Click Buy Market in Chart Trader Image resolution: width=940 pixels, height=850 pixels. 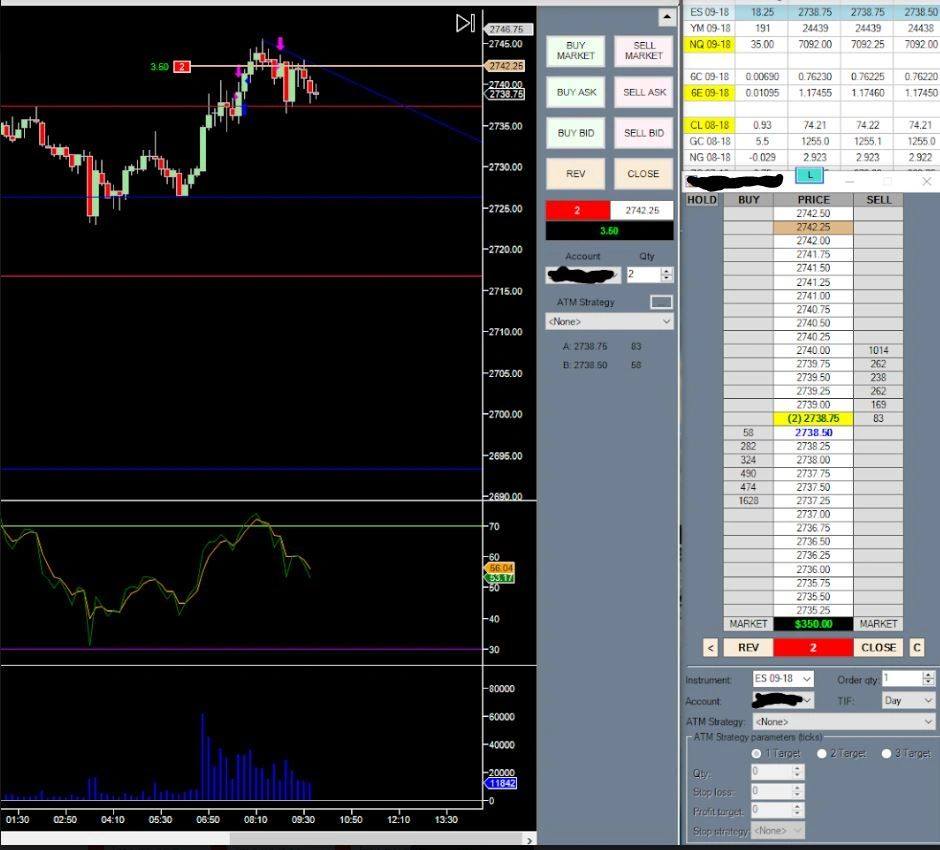click(576, 51)
